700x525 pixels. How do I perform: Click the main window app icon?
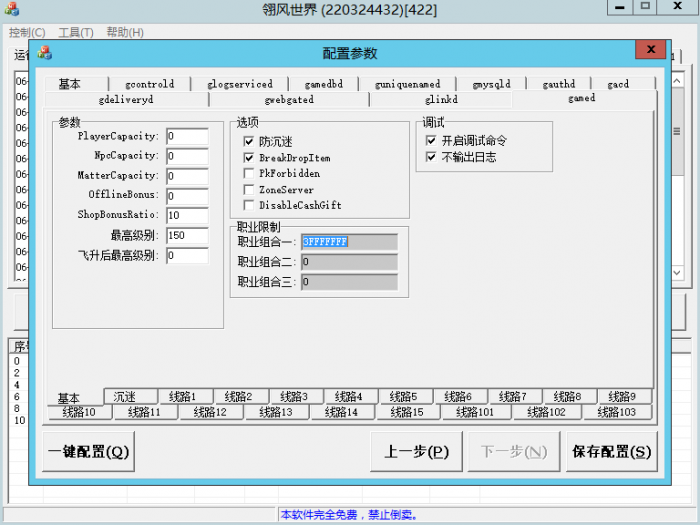point(13,9)
